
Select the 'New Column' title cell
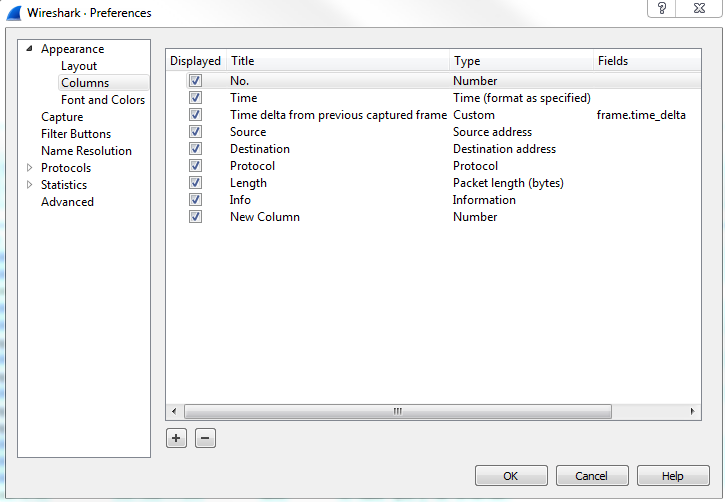[265, 217]
